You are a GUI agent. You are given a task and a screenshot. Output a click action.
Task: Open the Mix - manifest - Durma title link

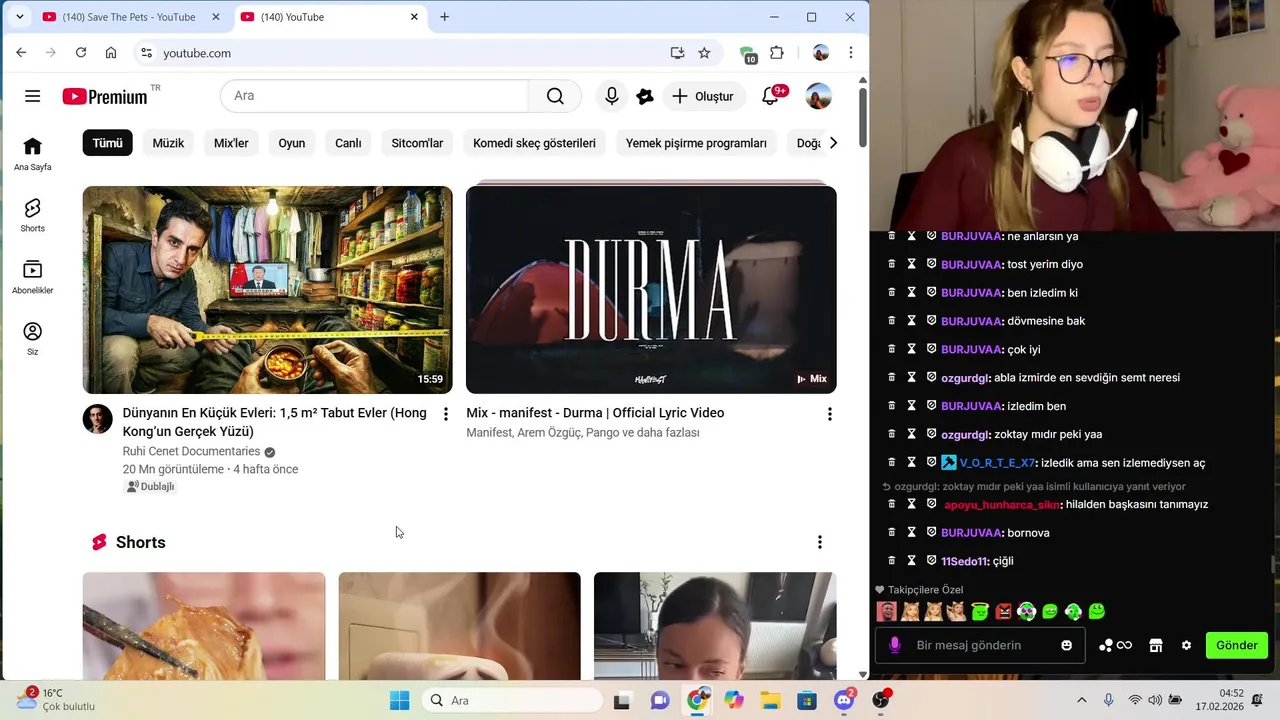coord(595,413)
